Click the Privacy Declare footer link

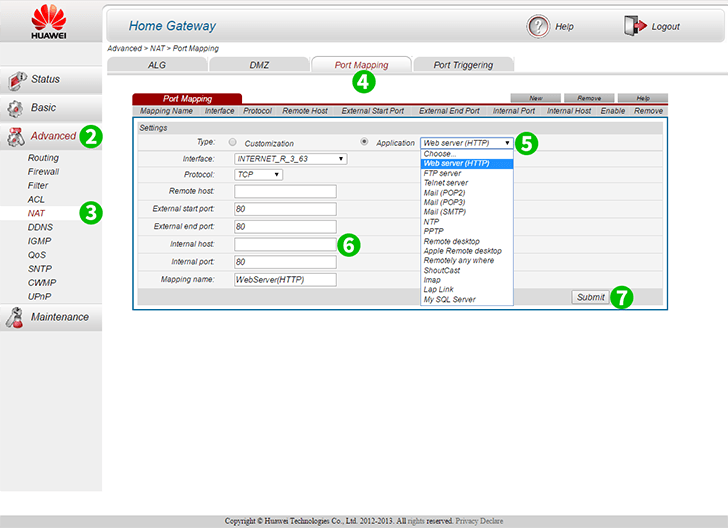pos(479,521)
